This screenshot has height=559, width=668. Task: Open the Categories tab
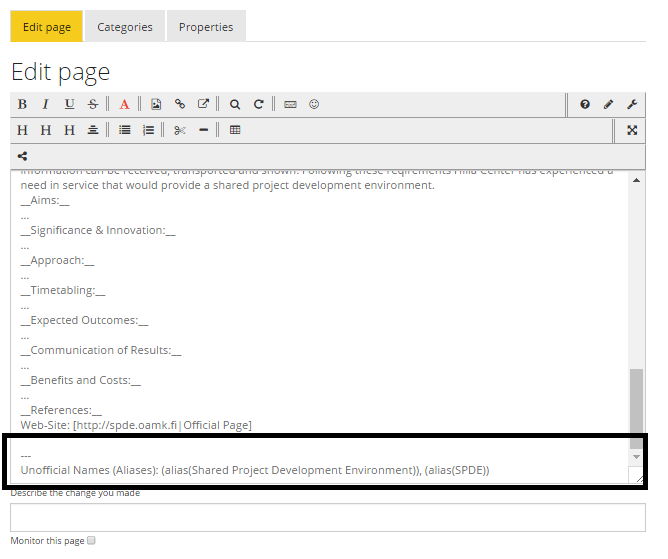coord(125,27)
